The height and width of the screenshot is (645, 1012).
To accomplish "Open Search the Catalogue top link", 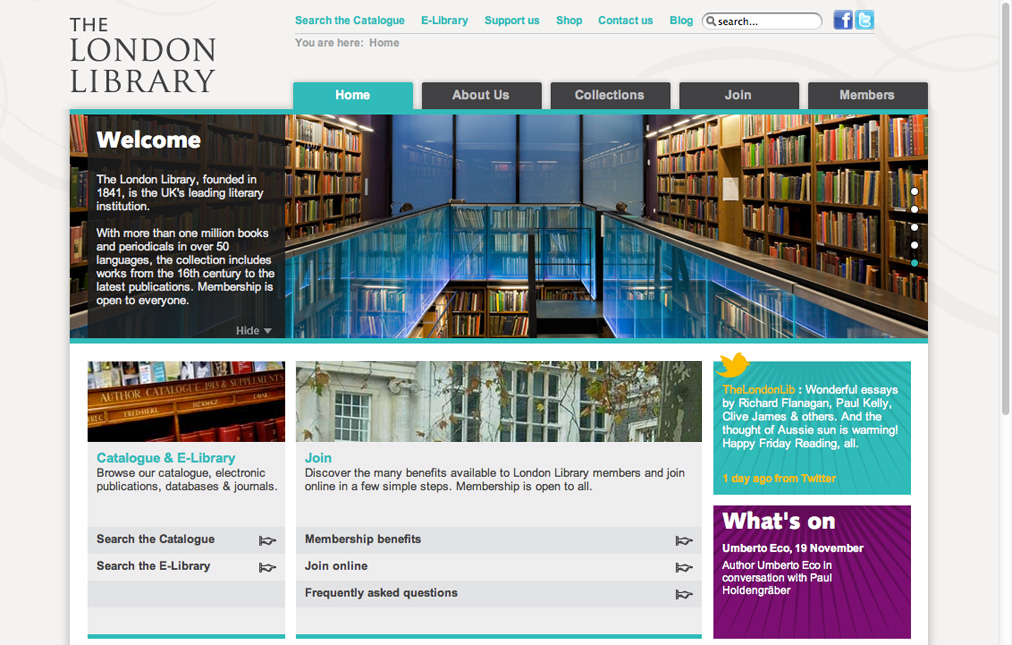I will point(350,21).
